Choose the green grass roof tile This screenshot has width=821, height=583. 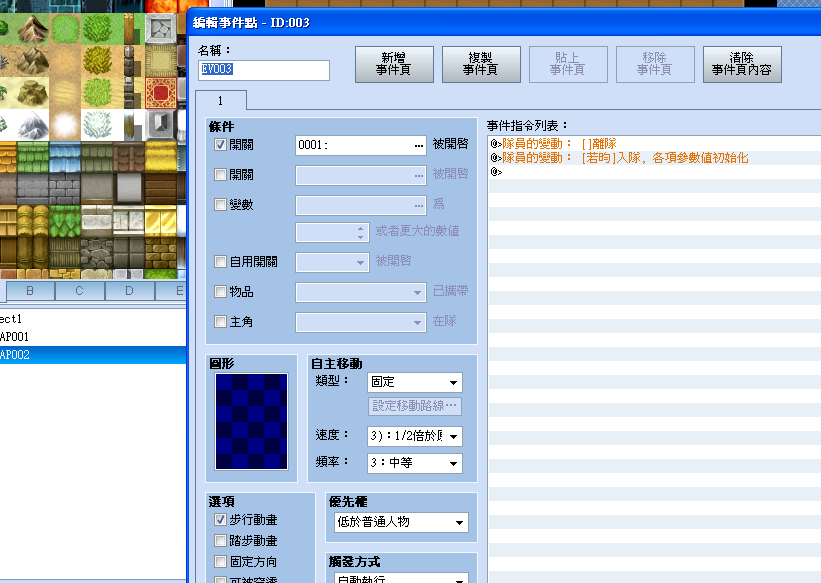(x=32, y=157)
